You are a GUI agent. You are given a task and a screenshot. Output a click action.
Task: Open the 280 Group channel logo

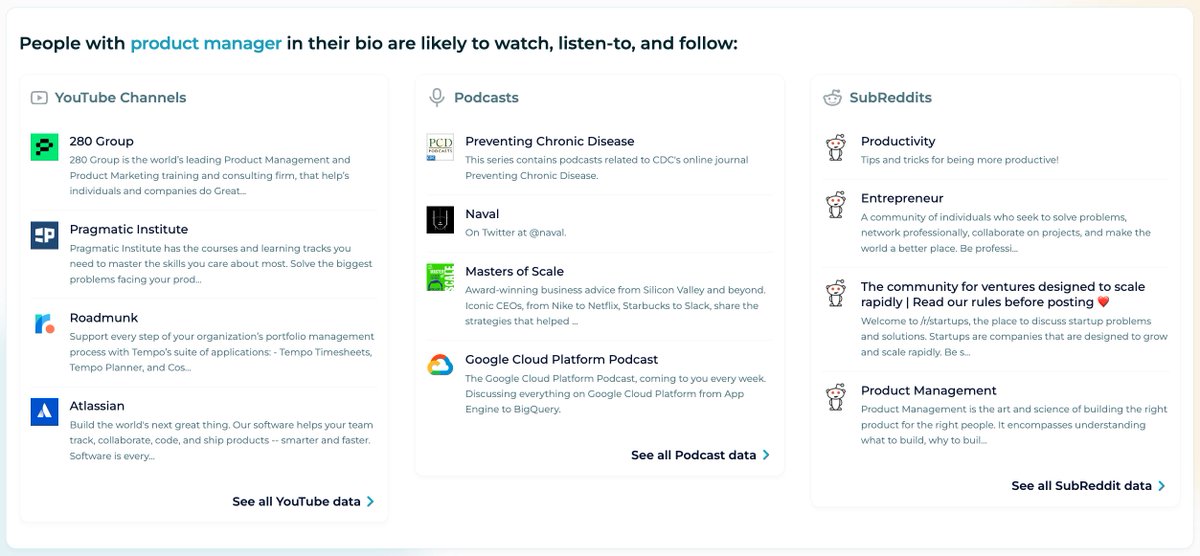click(x=45, y=147)
